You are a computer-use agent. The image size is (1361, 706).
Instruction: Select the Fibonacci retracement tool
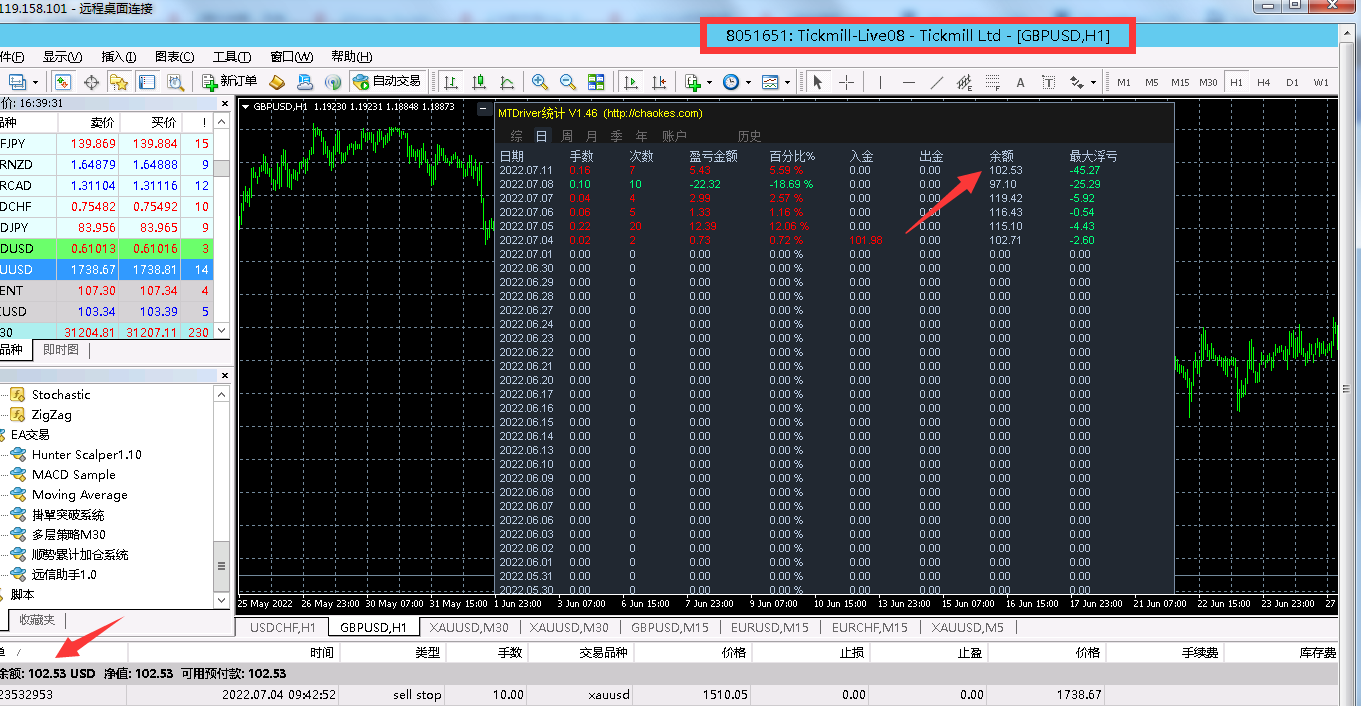click(992, 82)
